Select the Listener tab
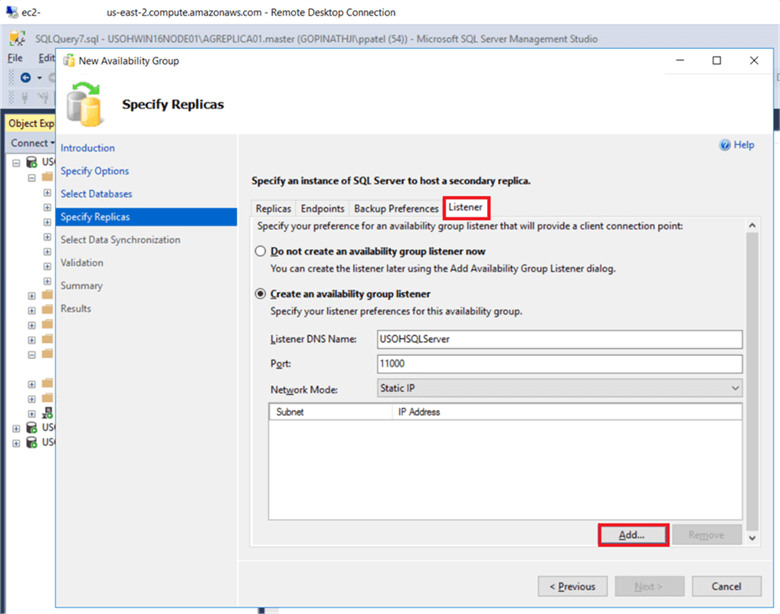This screenshot has height=614, width=780. [x=466, y=207]
